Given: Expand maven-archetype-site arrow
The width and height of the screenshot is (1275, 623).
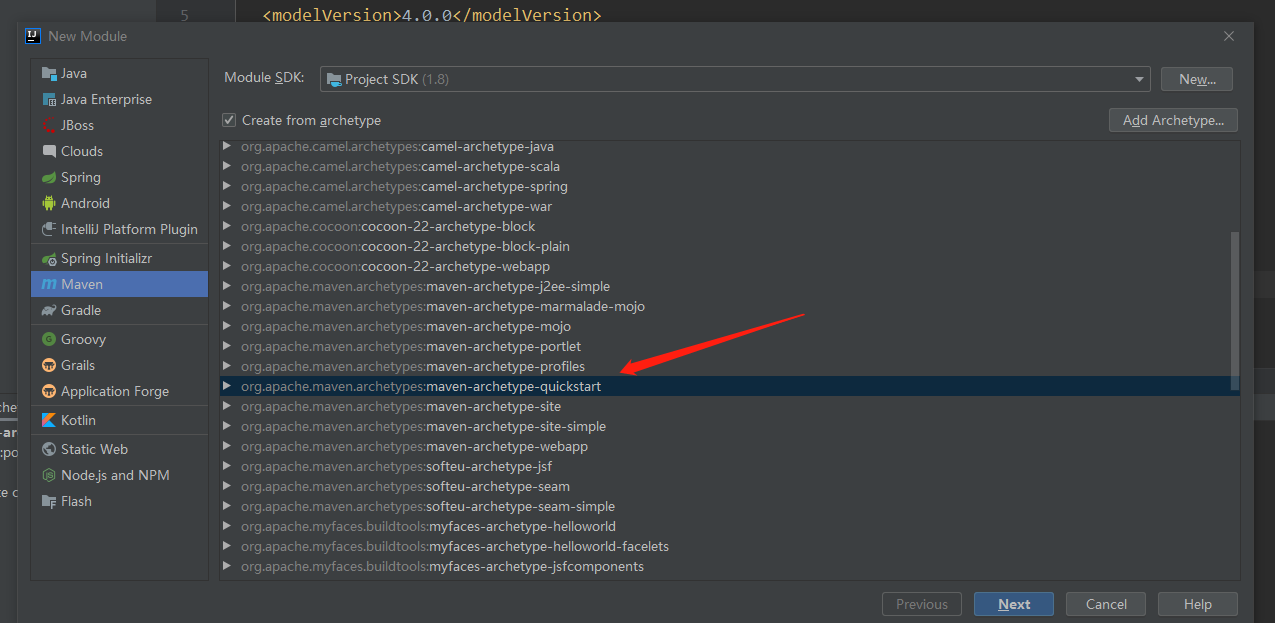Looking at the screenshot, I should [227, 406].
